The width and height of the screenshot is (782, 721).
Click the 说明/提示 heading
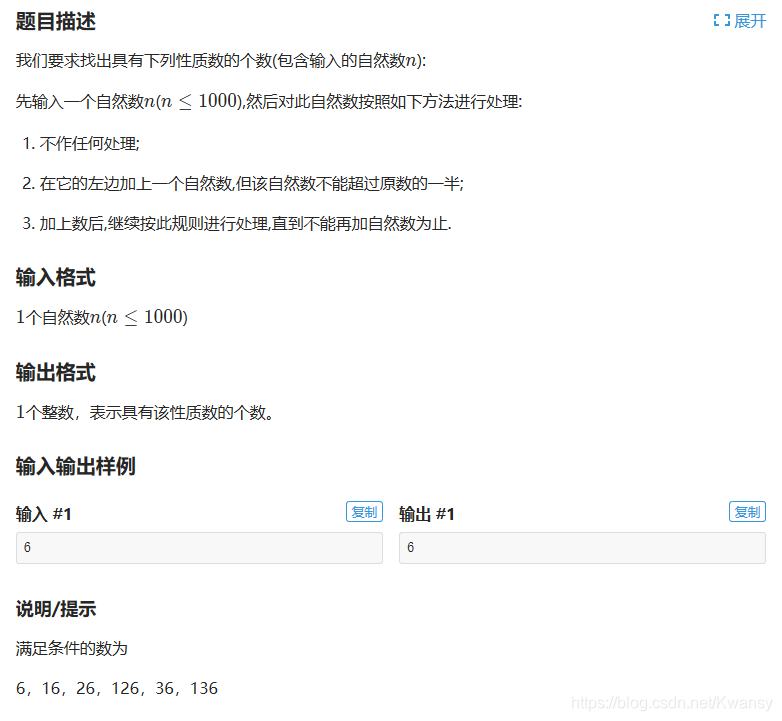click(x=56, y=609)
